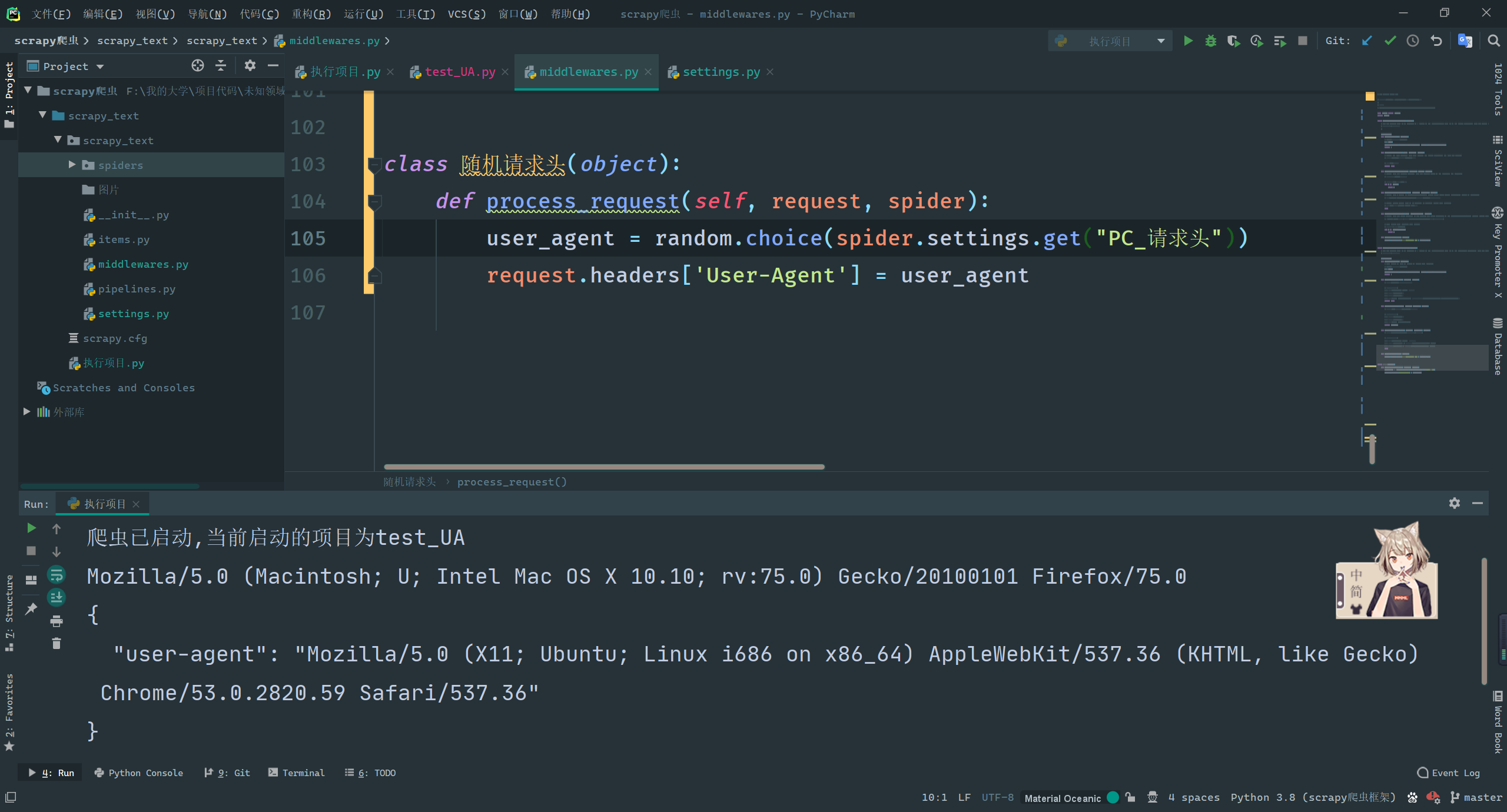Image resolution: width=1507 pixels, height=812 pixels.
Task: Click the Debug bug icon
Action: (x=1210, y=41)
